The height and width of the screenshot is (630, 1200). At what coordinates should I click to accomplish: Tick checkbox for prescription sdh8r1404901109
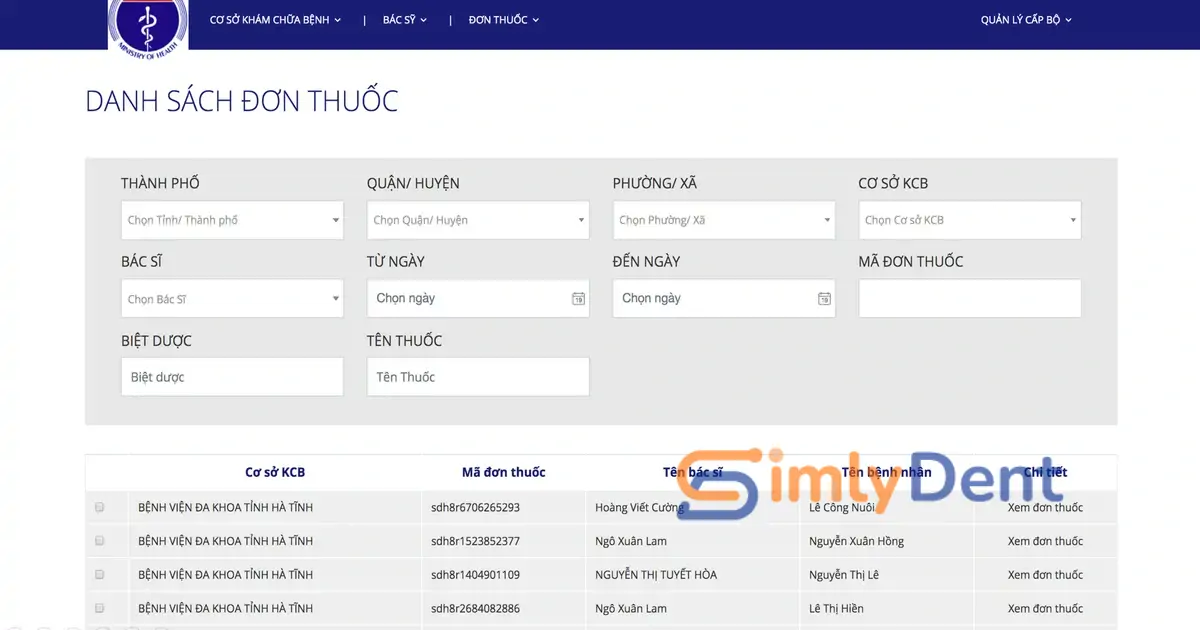coord(100,575)
